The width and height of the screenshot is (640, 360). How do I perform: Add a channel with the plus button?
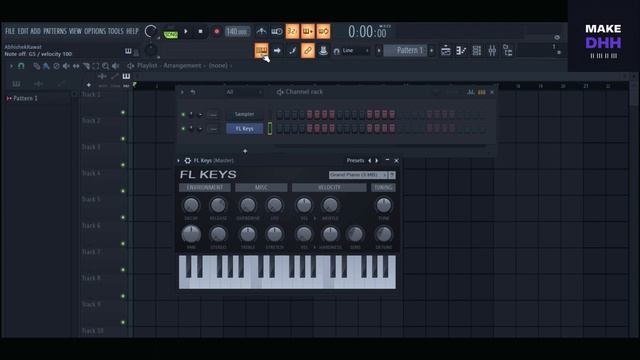pos(245,151)
